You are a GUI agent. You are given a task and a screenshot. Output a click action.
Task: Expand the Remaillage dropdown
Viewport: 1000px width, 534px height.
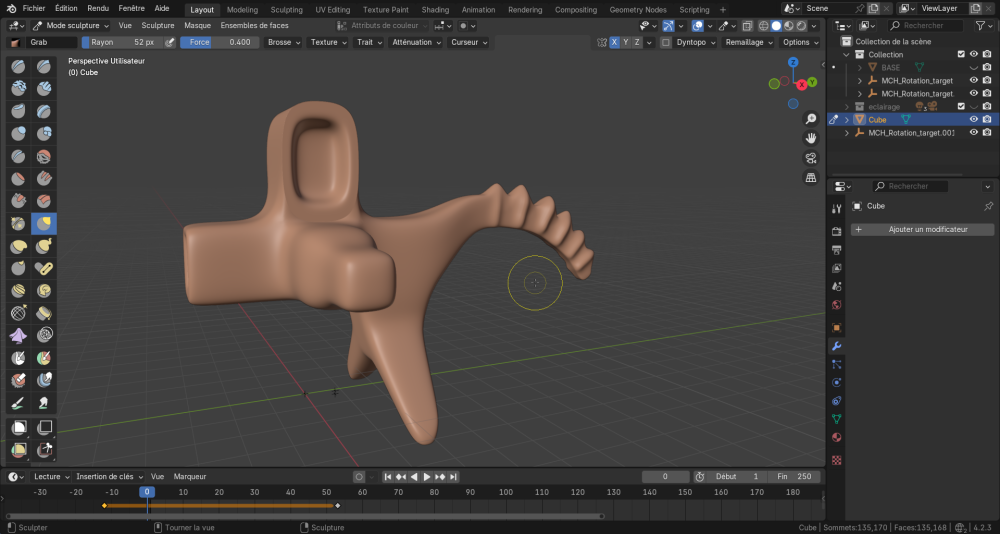tap(747, 43)
